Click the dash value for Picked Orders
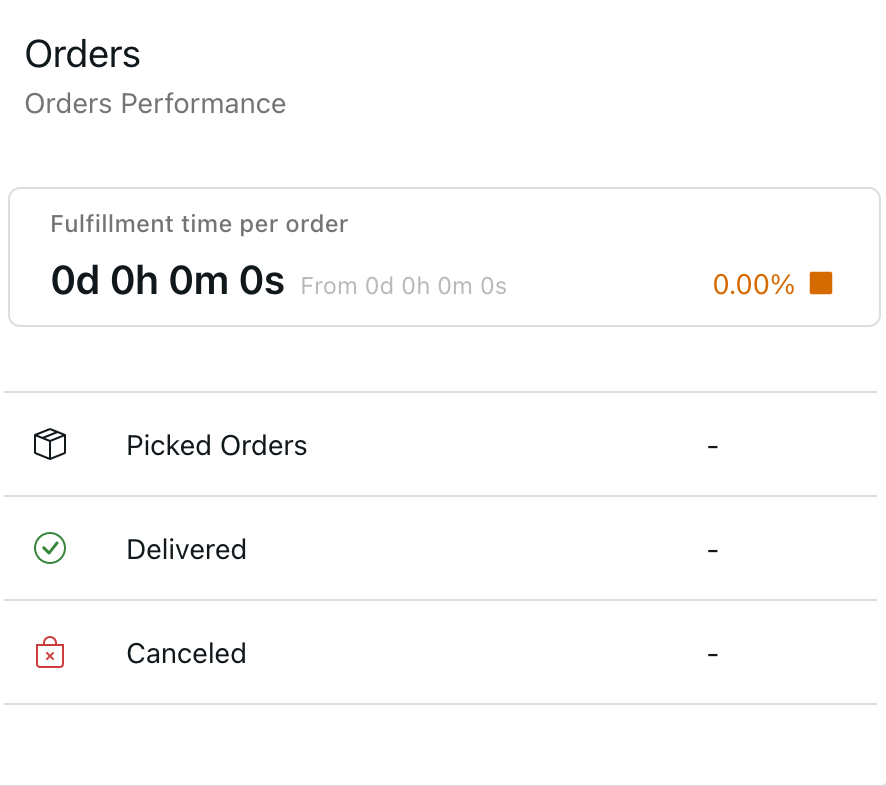Viewport: 886px width, 786px height. click(712, 445)
